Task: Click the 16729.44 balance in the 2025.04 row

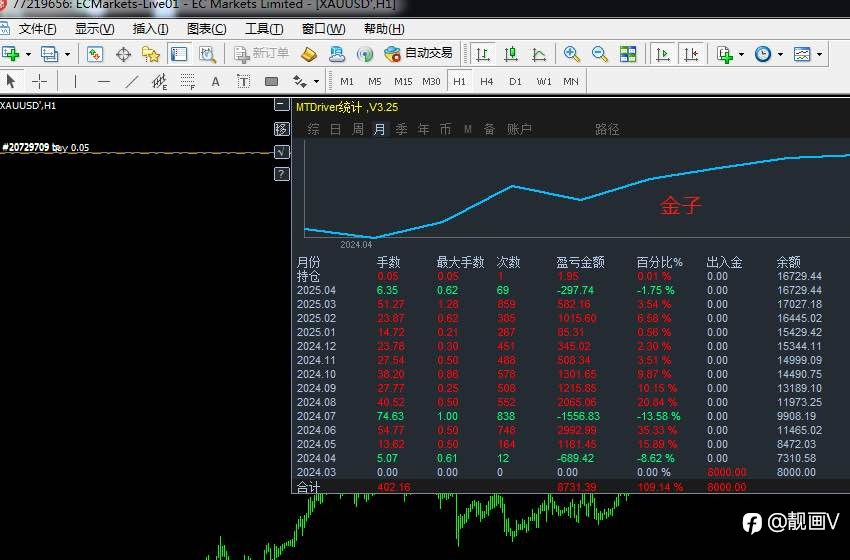Action: pyautogui.click(x=799, y=290)
